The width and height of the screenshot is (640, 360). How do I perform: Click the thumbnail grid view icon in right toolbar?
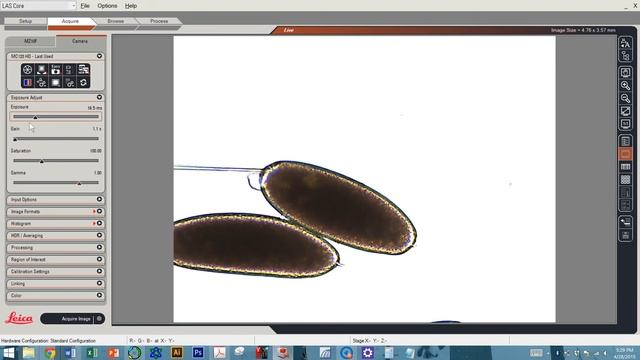tap(625, 179)
